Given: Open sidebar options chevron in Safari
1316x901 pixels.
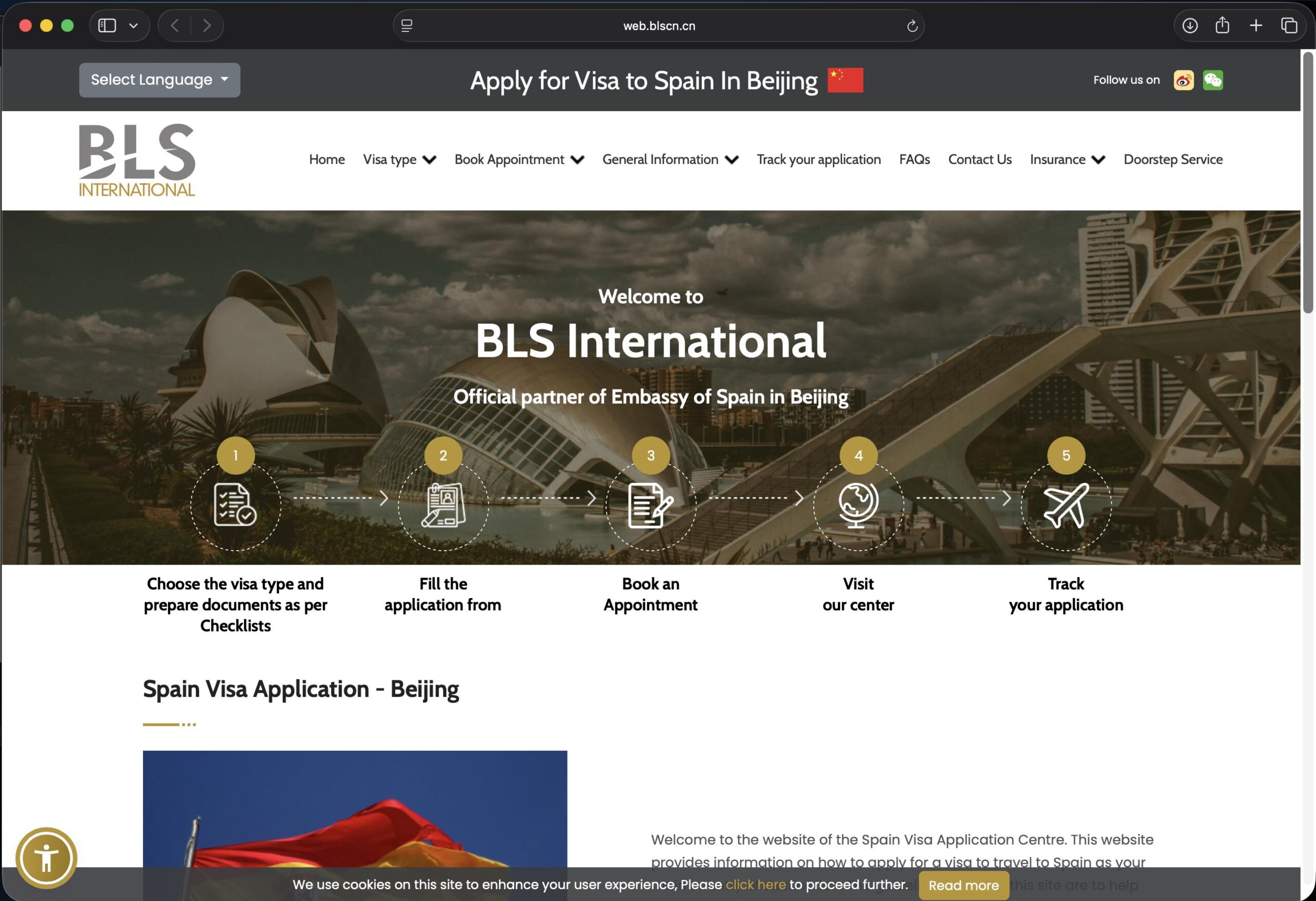Looking at the screenshot, I should click(134, 26).
